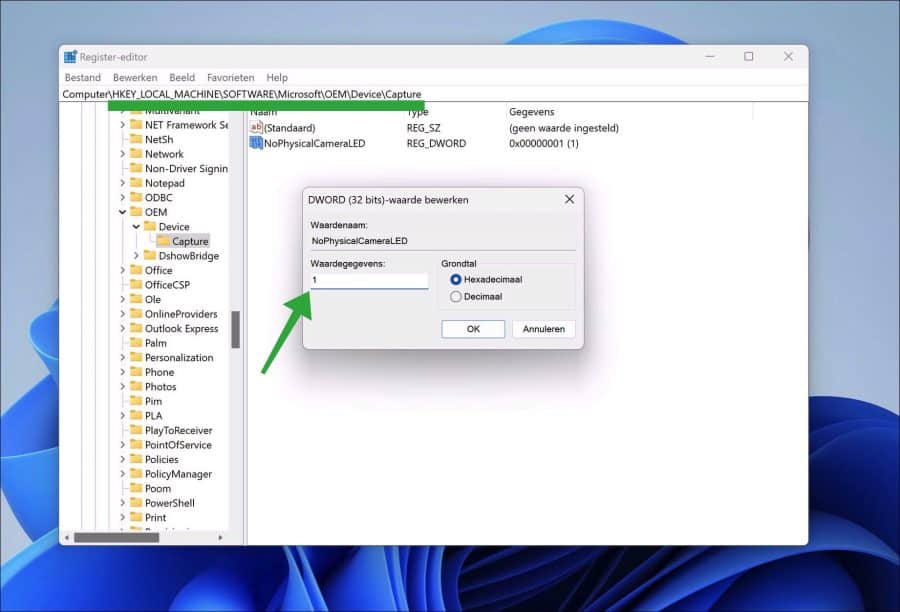The image size is (900, 612).
Task: Click the REG_DWORD type cell
Action: 436,144
